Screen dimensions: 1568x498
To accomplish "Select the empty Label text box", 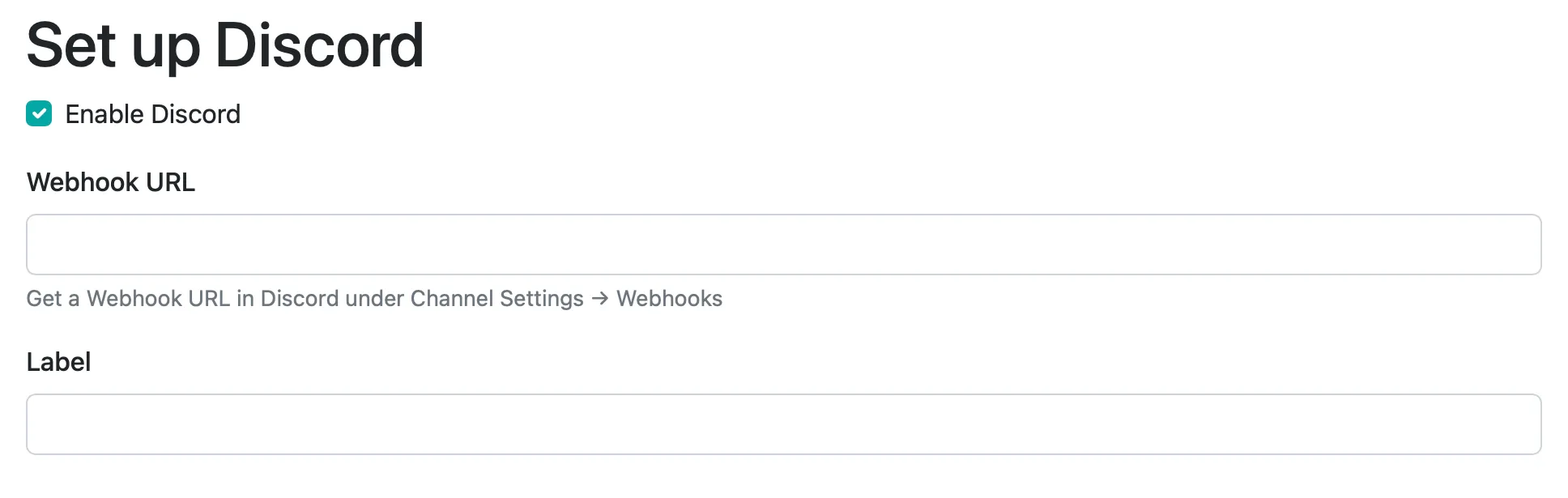I will [783, 424].
